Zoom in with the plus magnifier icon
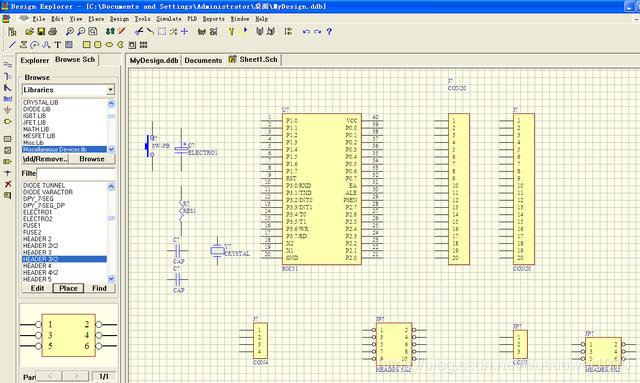Viewport: 640px width, 383px height. coord(70,31)
